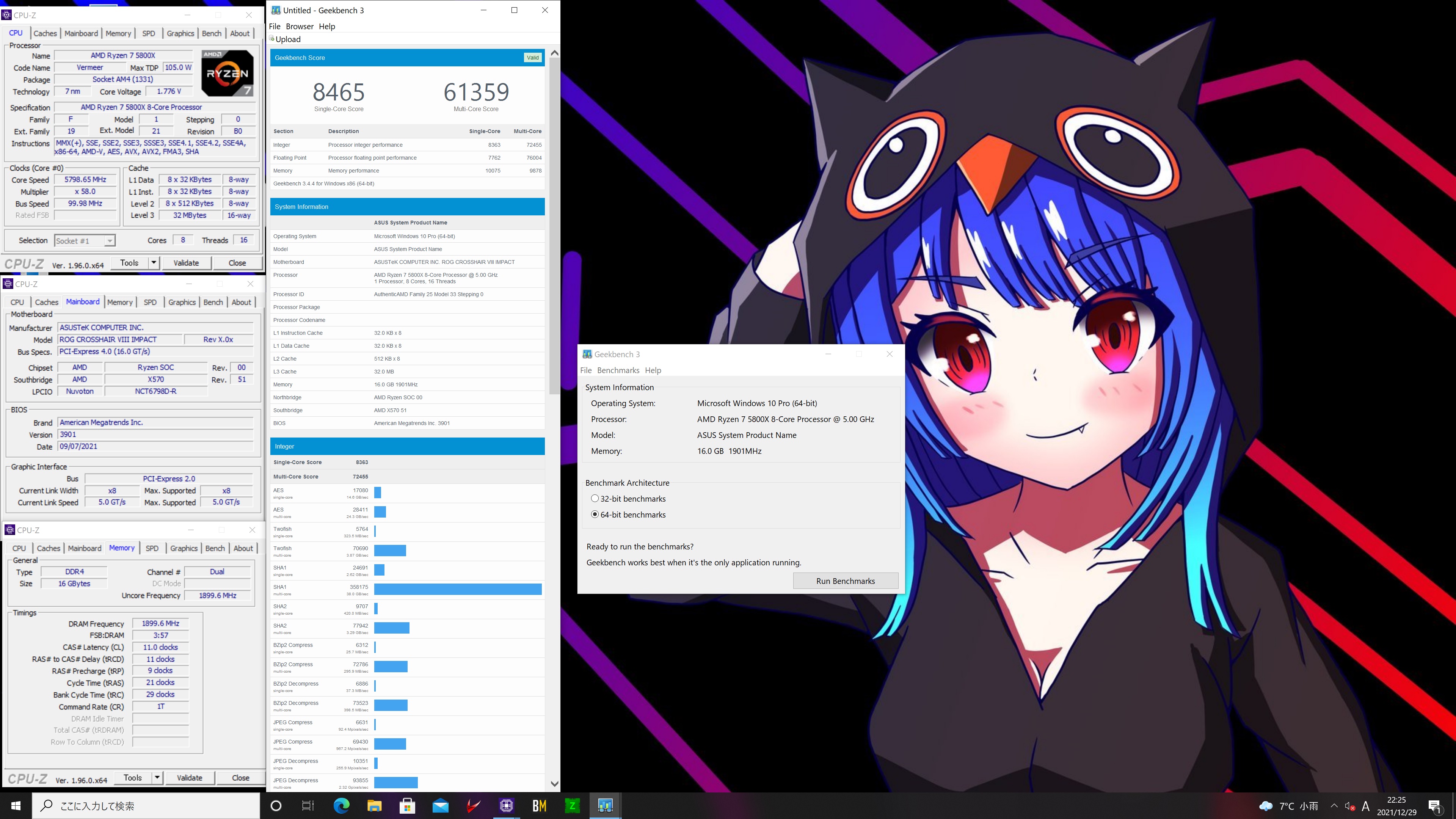Click the DRAM Frequency 1899.6 MHz value
The height and width of the screenshot is (819, 1456).
(160, 623)
